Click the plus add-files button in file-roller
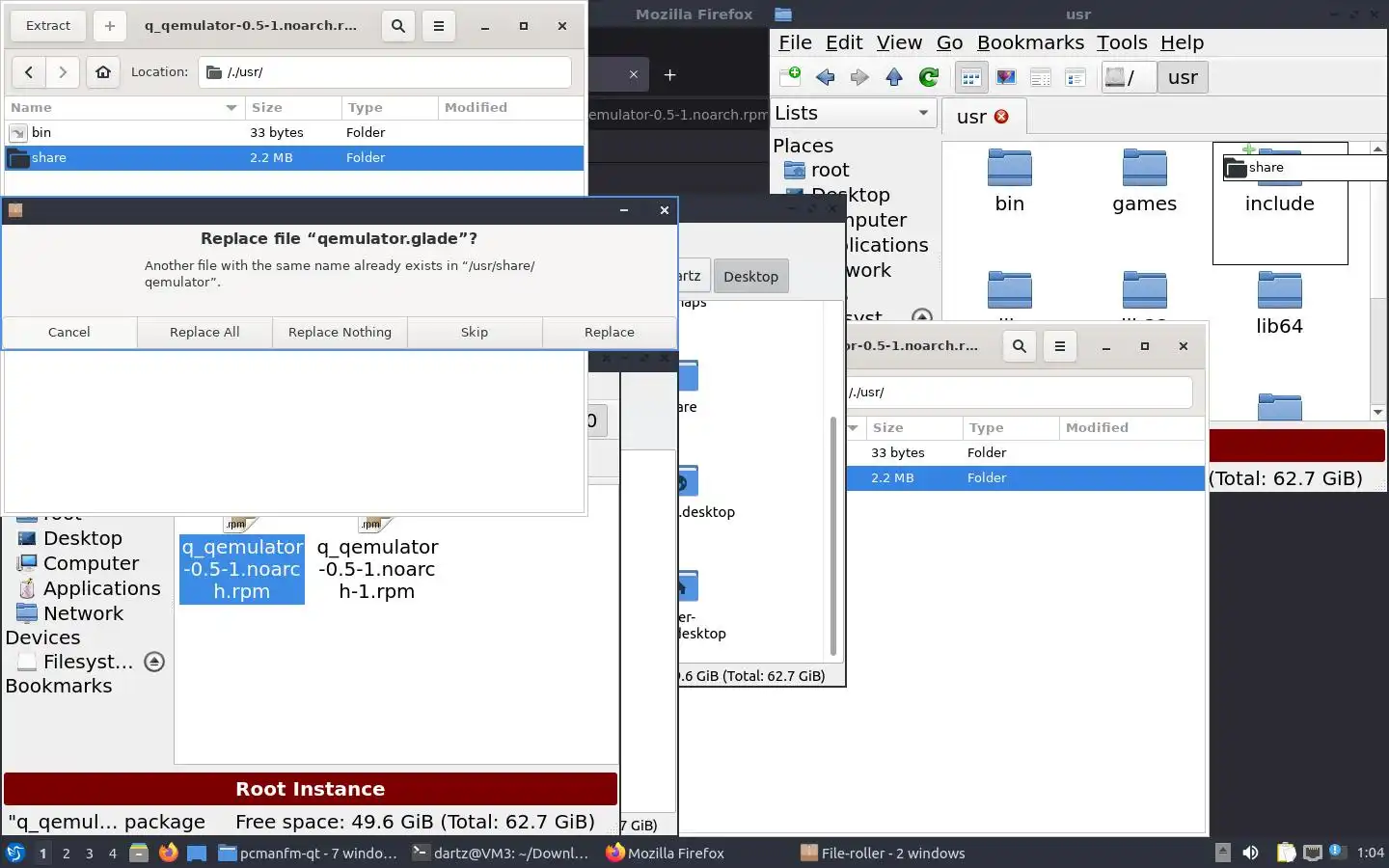Viewport: 1389px width, 868px height. [110, 26]
